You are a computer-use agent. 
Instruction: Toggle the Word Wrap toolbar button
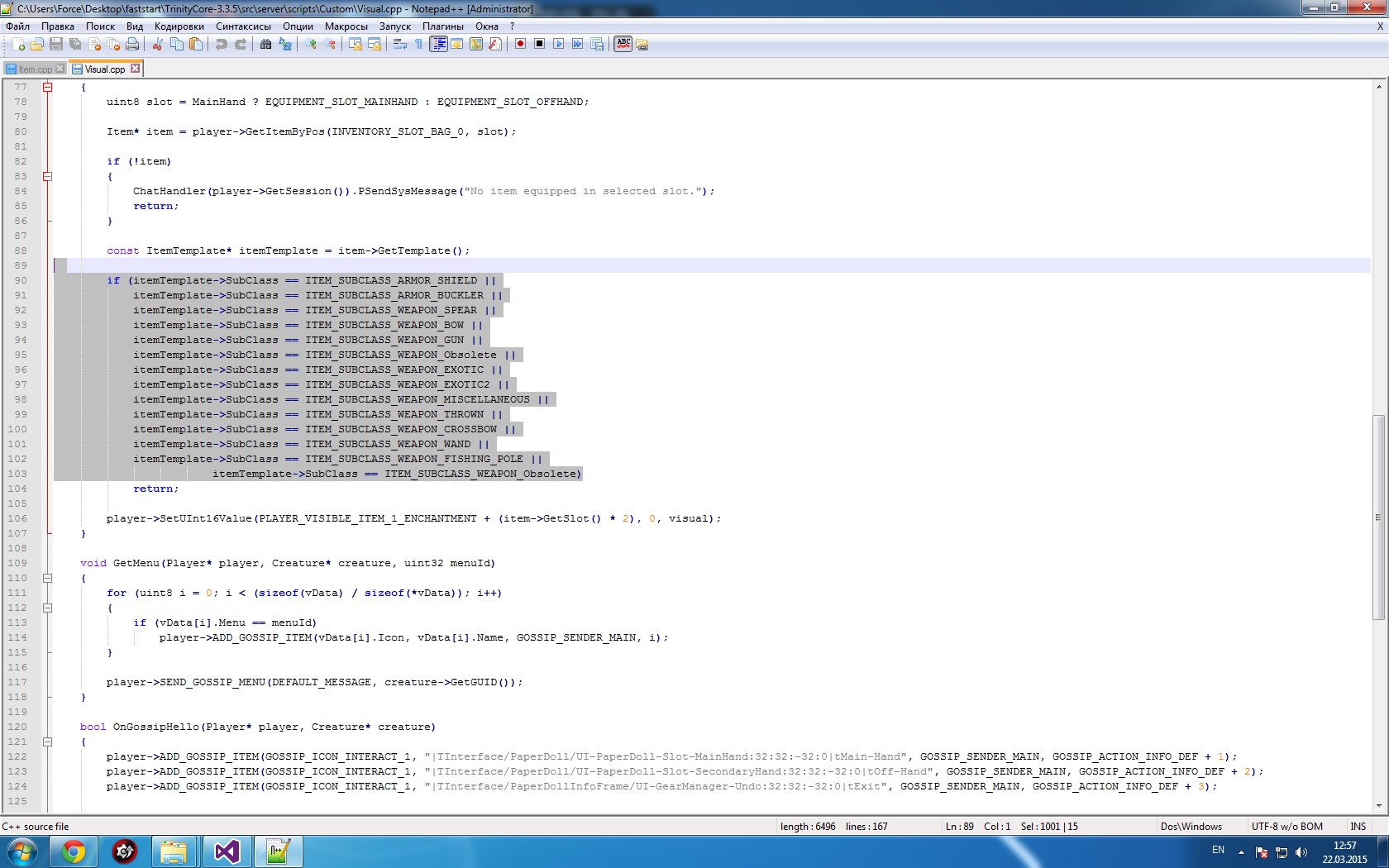[400, 45]
